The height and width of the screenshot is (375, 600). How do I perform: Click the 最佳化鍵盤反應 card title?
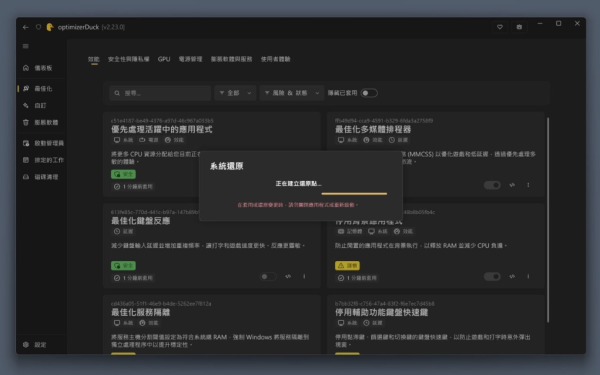click(140, 221)
